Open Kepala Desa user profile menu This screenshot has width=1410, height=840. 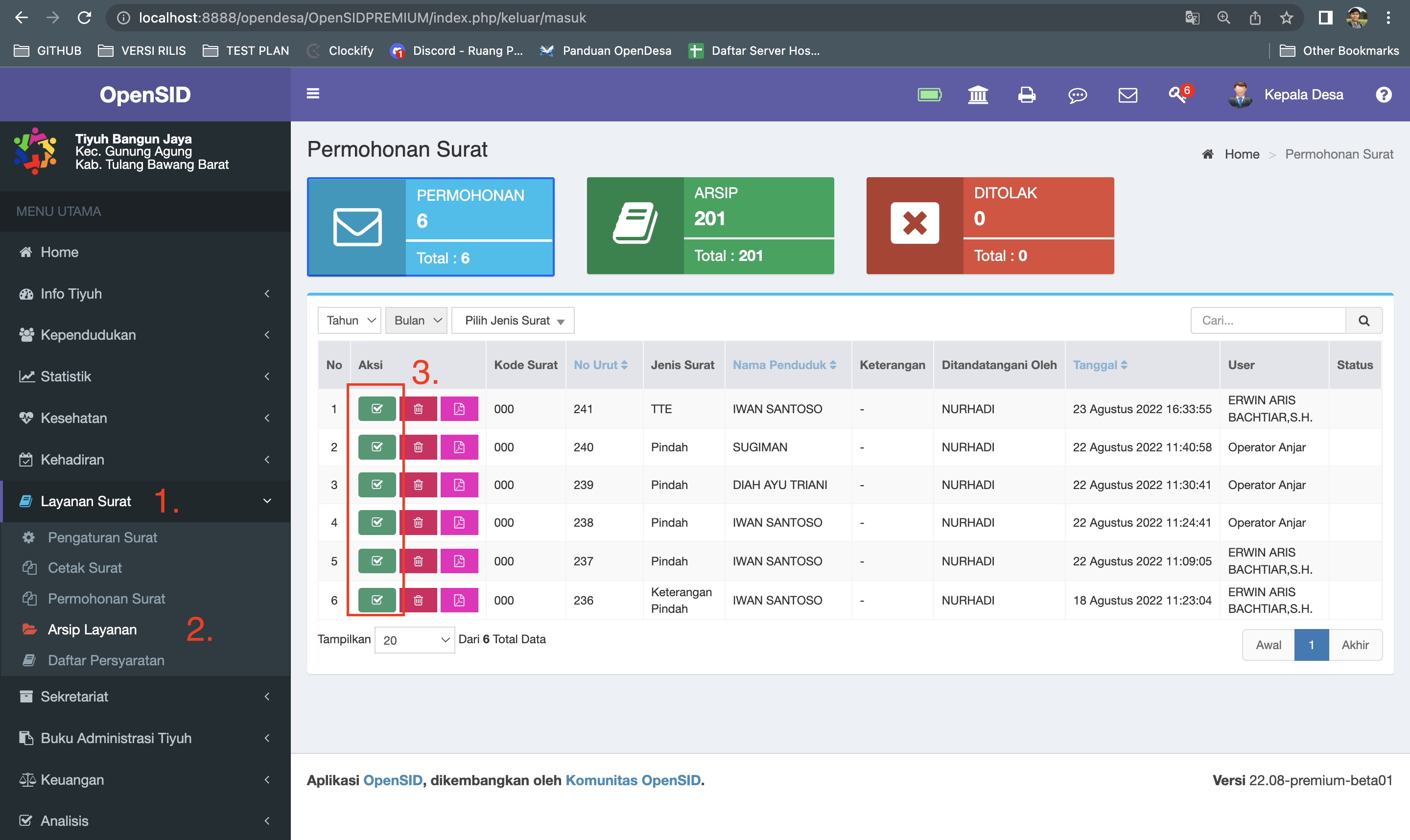pos(1285,94)
